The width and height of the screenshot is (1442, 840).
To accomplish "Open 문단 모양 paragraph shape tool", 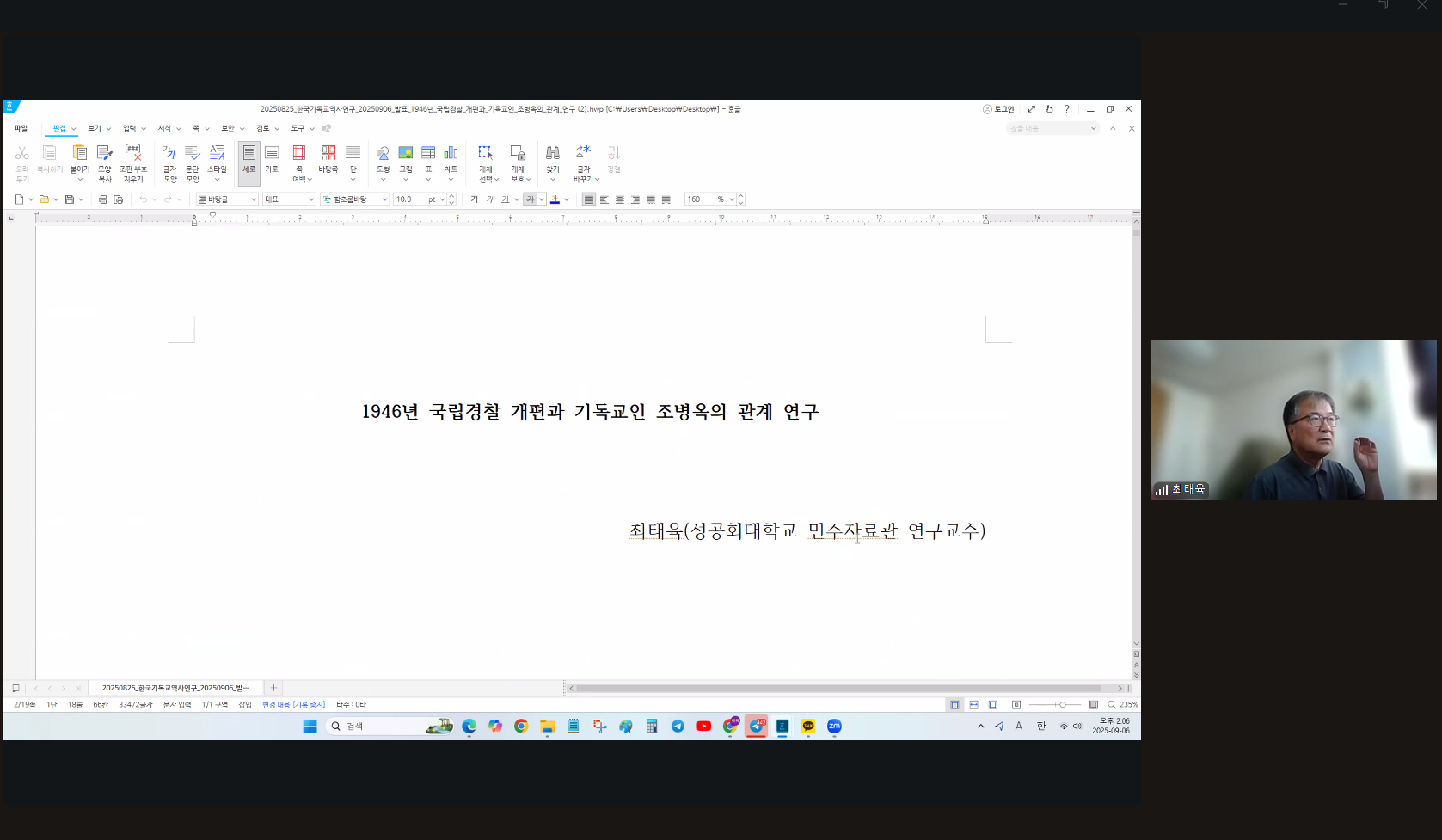I will tap(193, 162).
